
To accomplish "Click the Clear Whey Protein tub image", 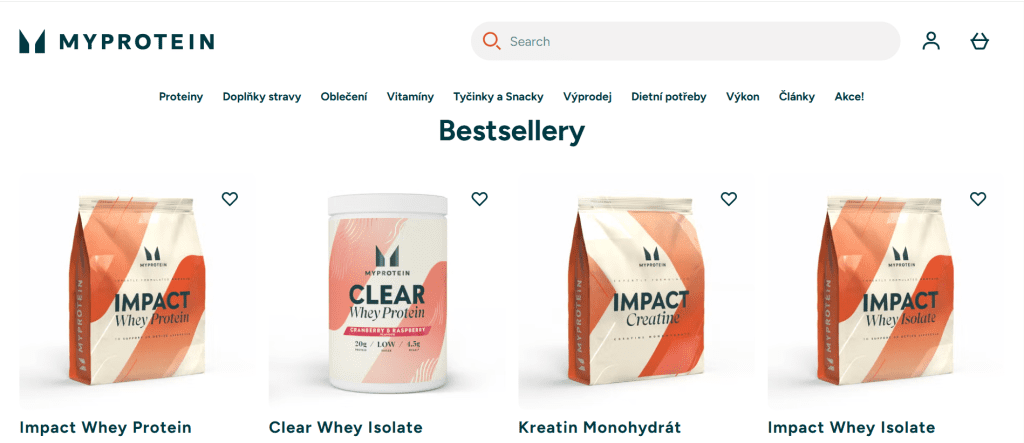I will click(387, 295).
